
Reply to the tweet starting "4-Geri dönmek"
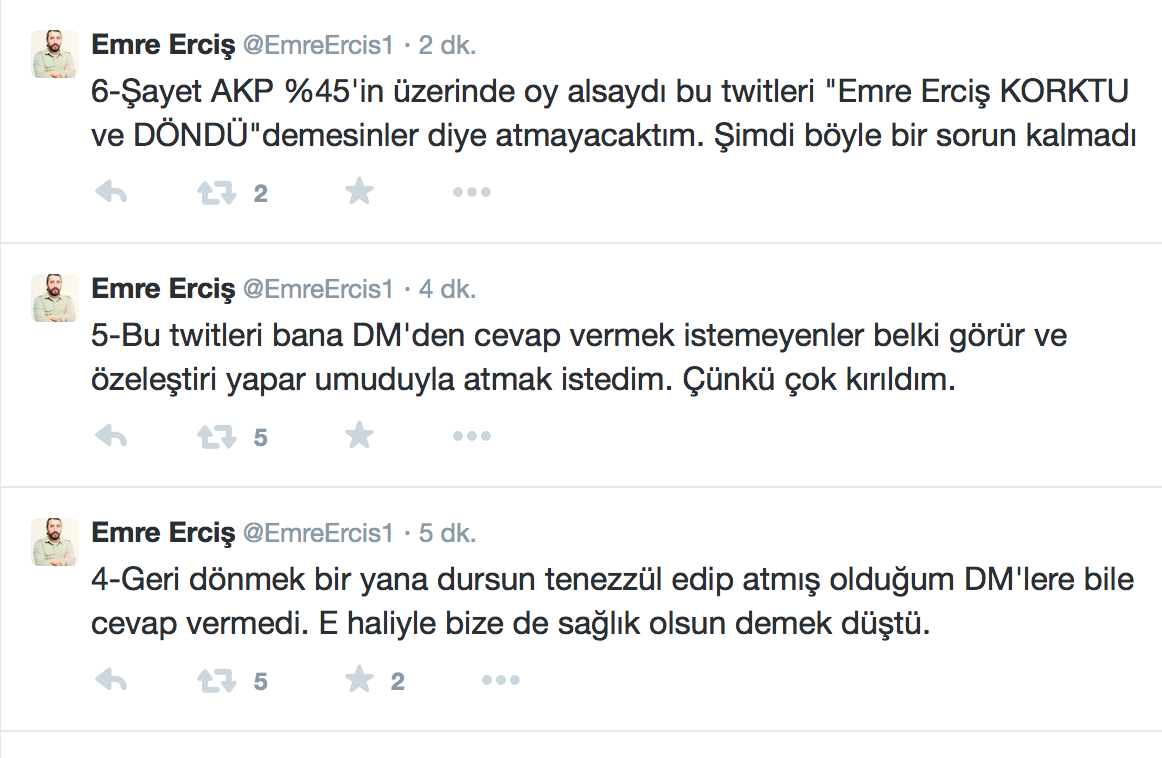[x=110, y=681]
